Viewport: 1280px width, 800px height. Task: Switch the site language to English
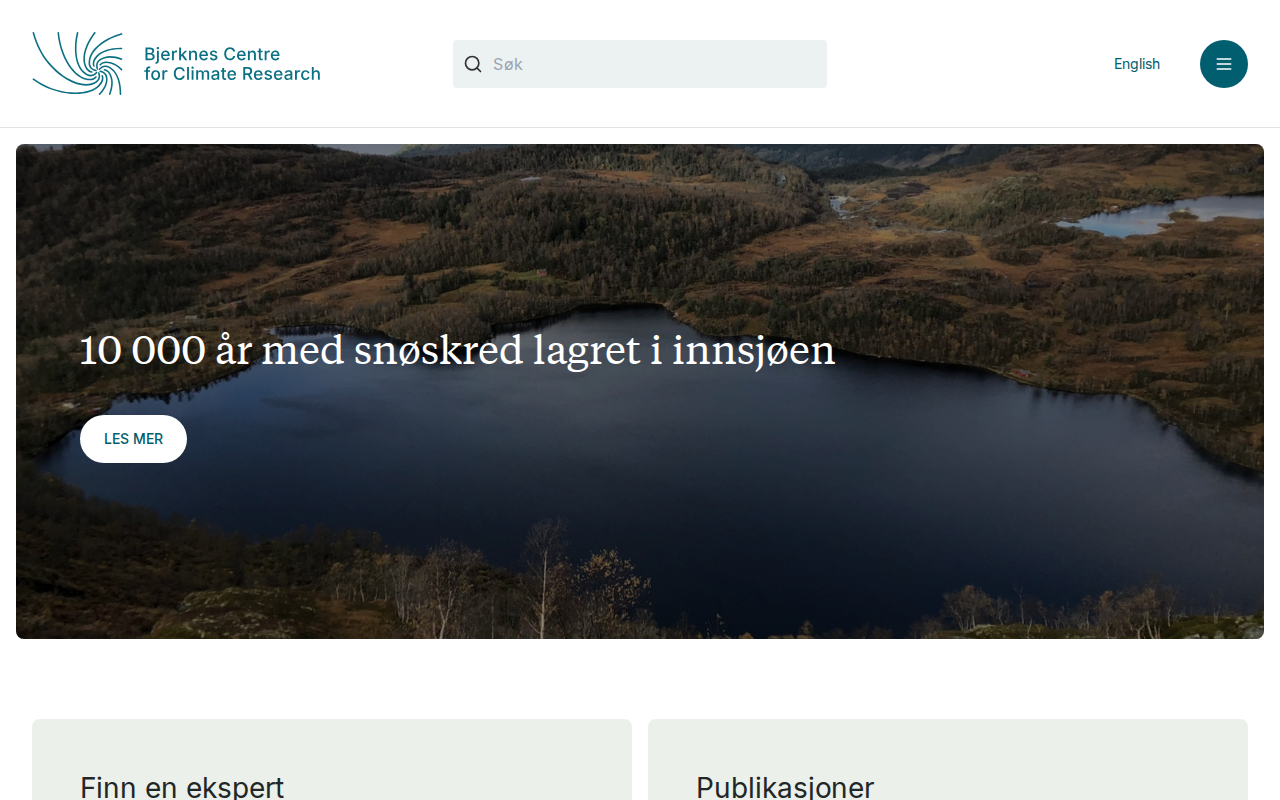tap(1137, 64)
